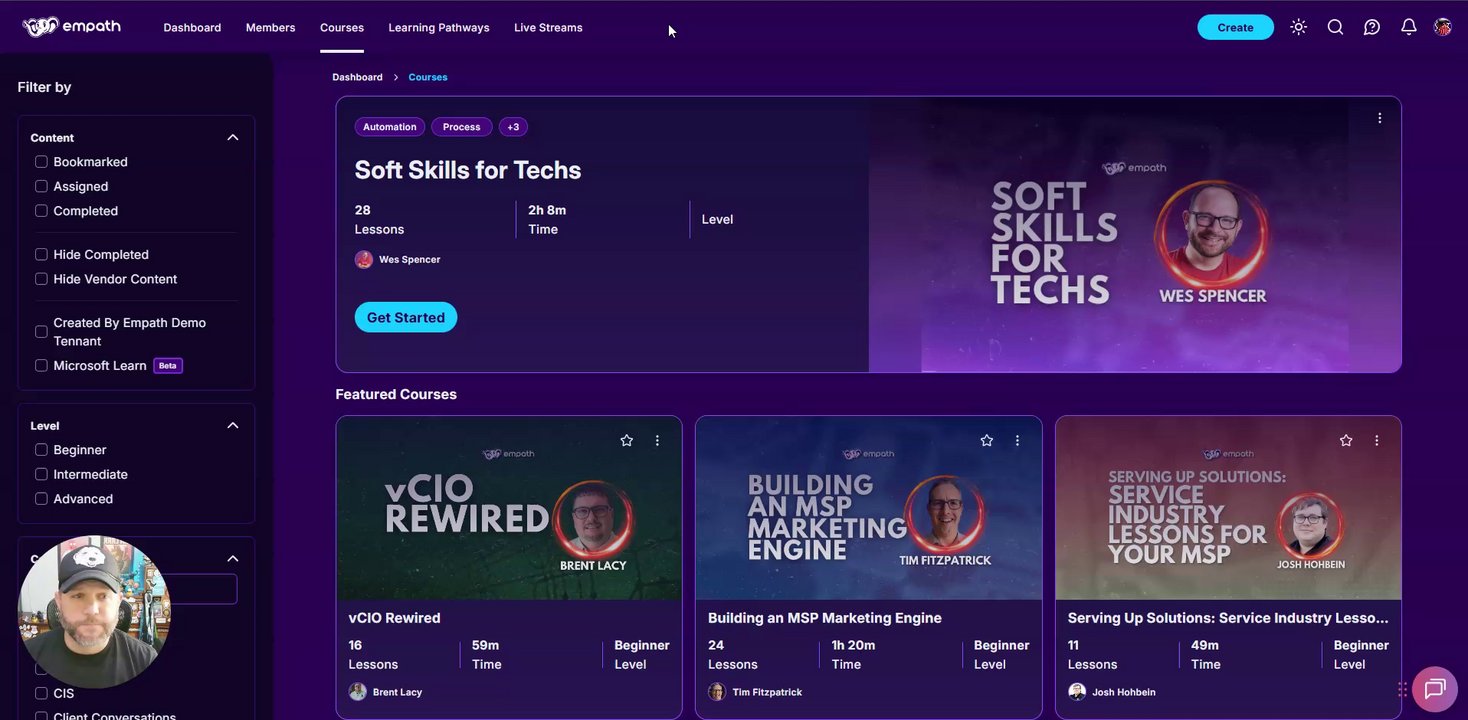Open the Live Streams nav tab
This screenshot has width=1468, height=720.
tap(548, 28)
